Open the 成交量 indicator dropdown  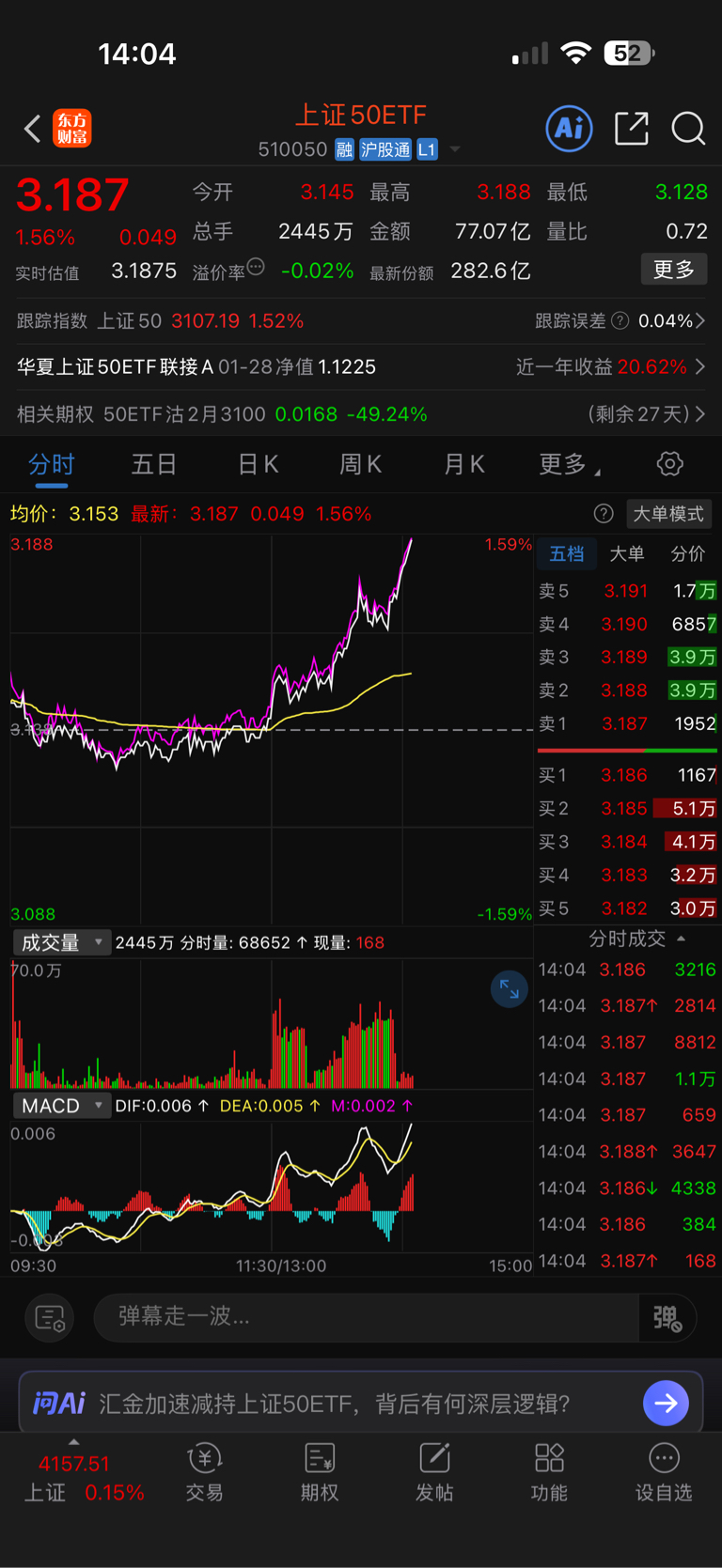[x=61, y=942]
